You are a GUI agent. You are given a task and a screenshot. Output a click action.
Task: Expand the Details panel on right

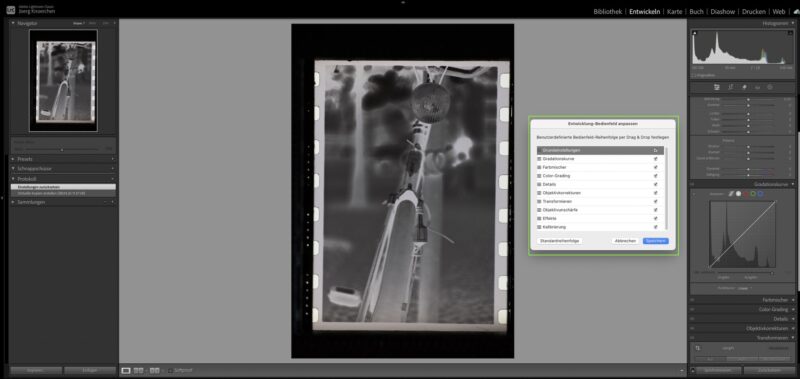pyautogui.click(x=792, y=319)
